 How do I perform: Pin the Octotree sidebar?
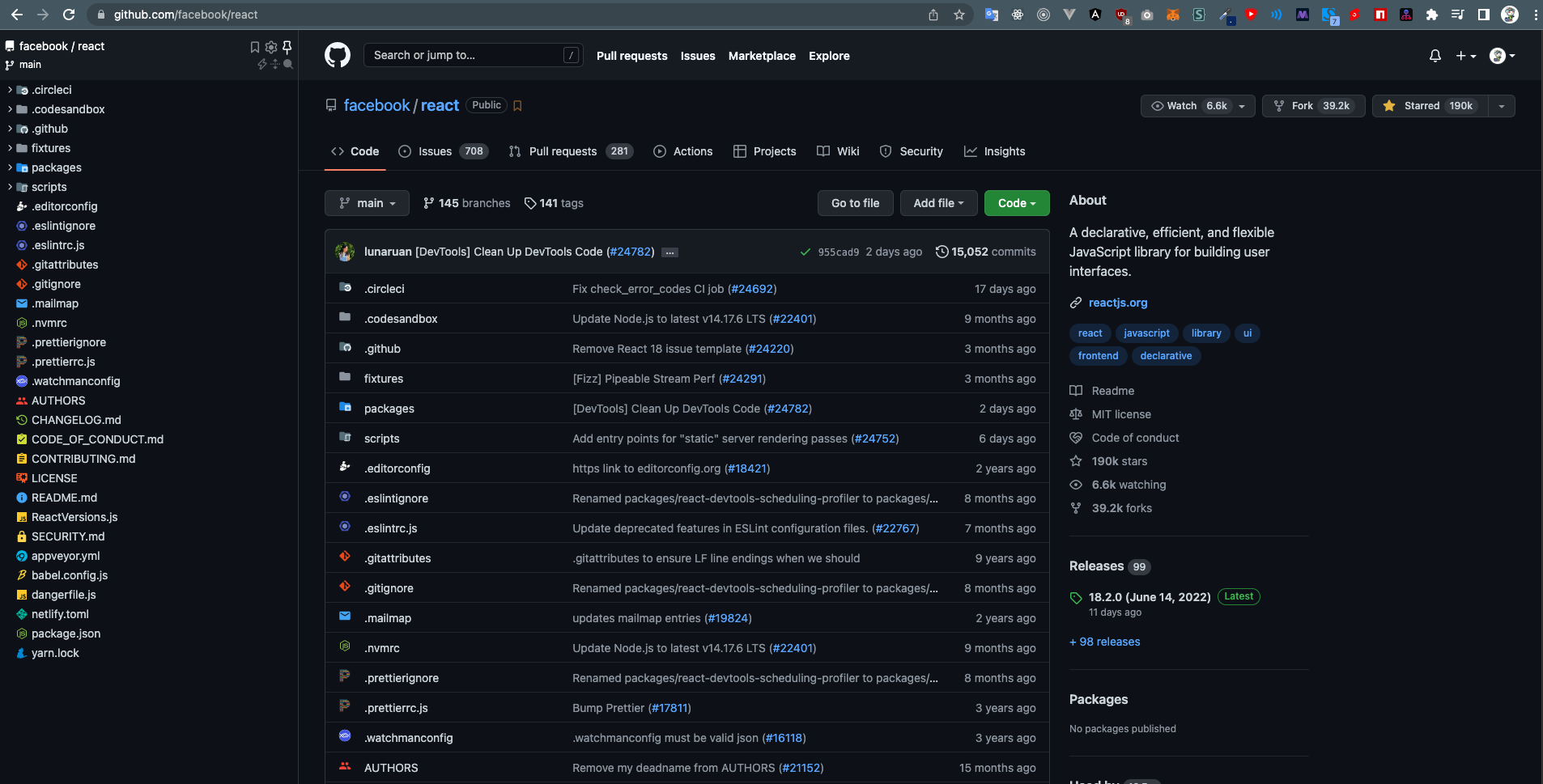coord(287,47)
